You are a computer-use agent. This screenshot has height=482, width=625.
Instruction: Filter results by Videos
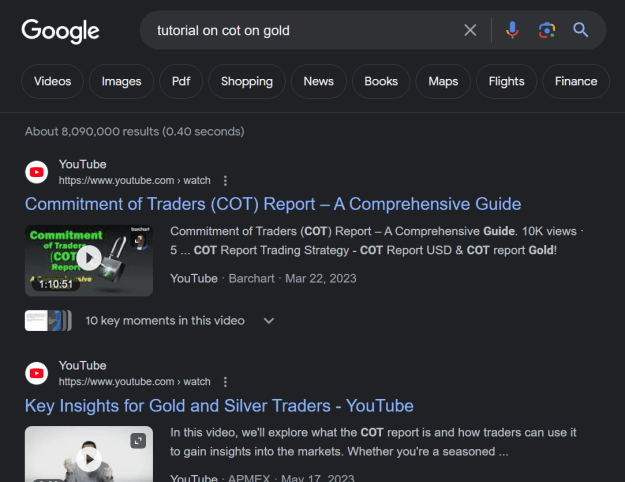point(53,81)
